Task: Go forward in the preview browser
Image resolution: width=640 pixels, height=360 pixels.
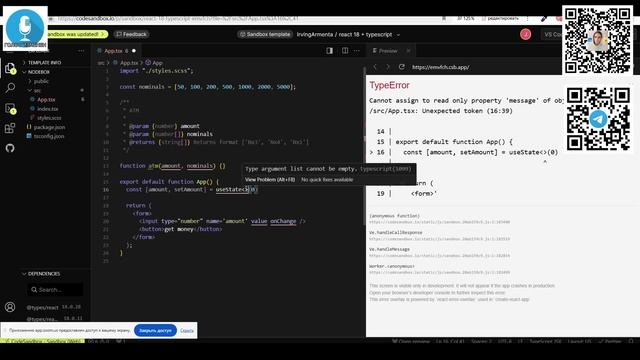Action: tap(388, 67)
